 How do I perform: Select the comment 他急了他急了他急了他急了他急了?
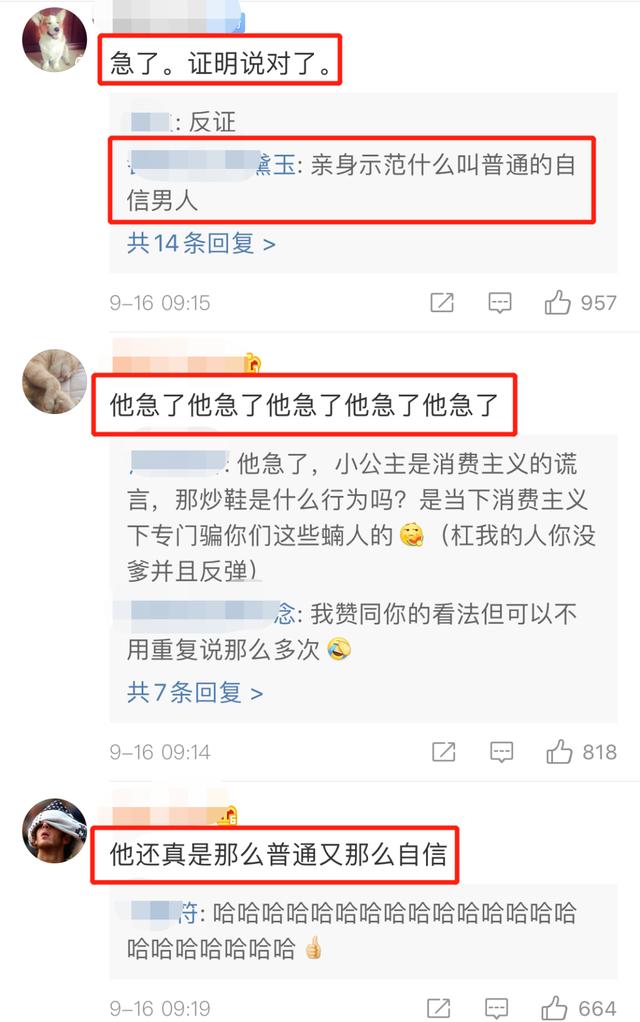(x=304, y=405)
